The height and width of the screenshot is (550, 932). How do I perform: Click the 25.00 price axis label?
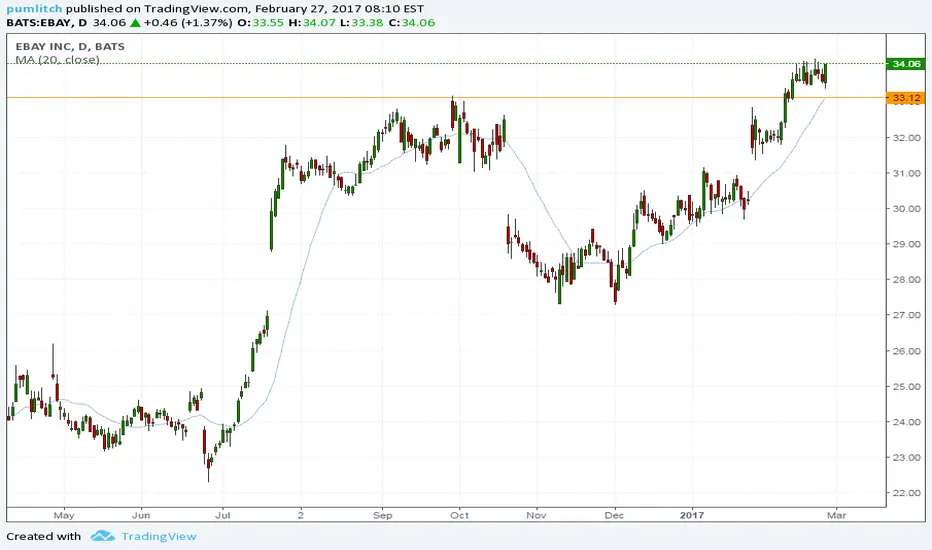906,387
